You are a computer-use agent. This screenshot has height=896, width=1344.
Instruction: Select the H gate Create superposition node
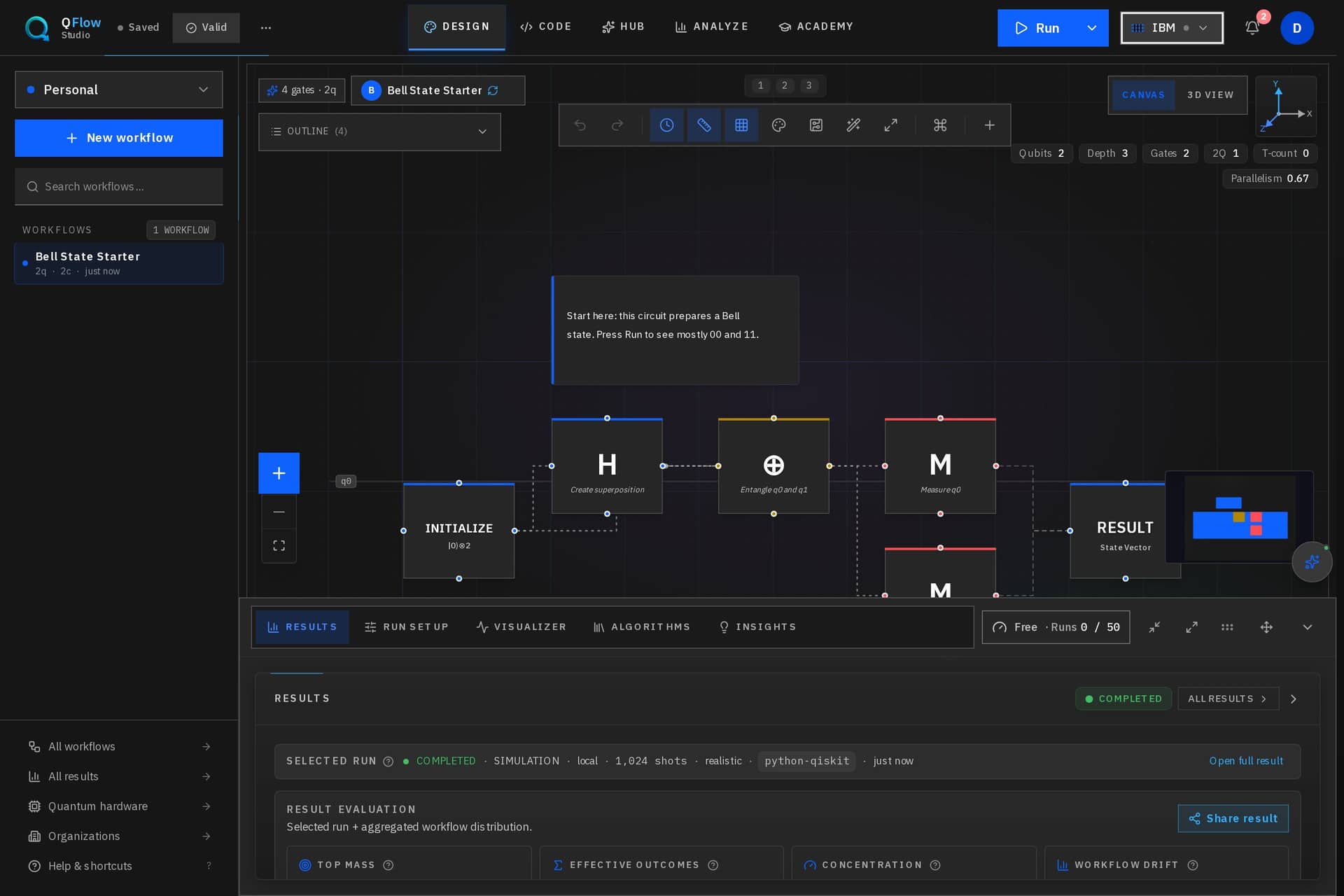point(607,466)
